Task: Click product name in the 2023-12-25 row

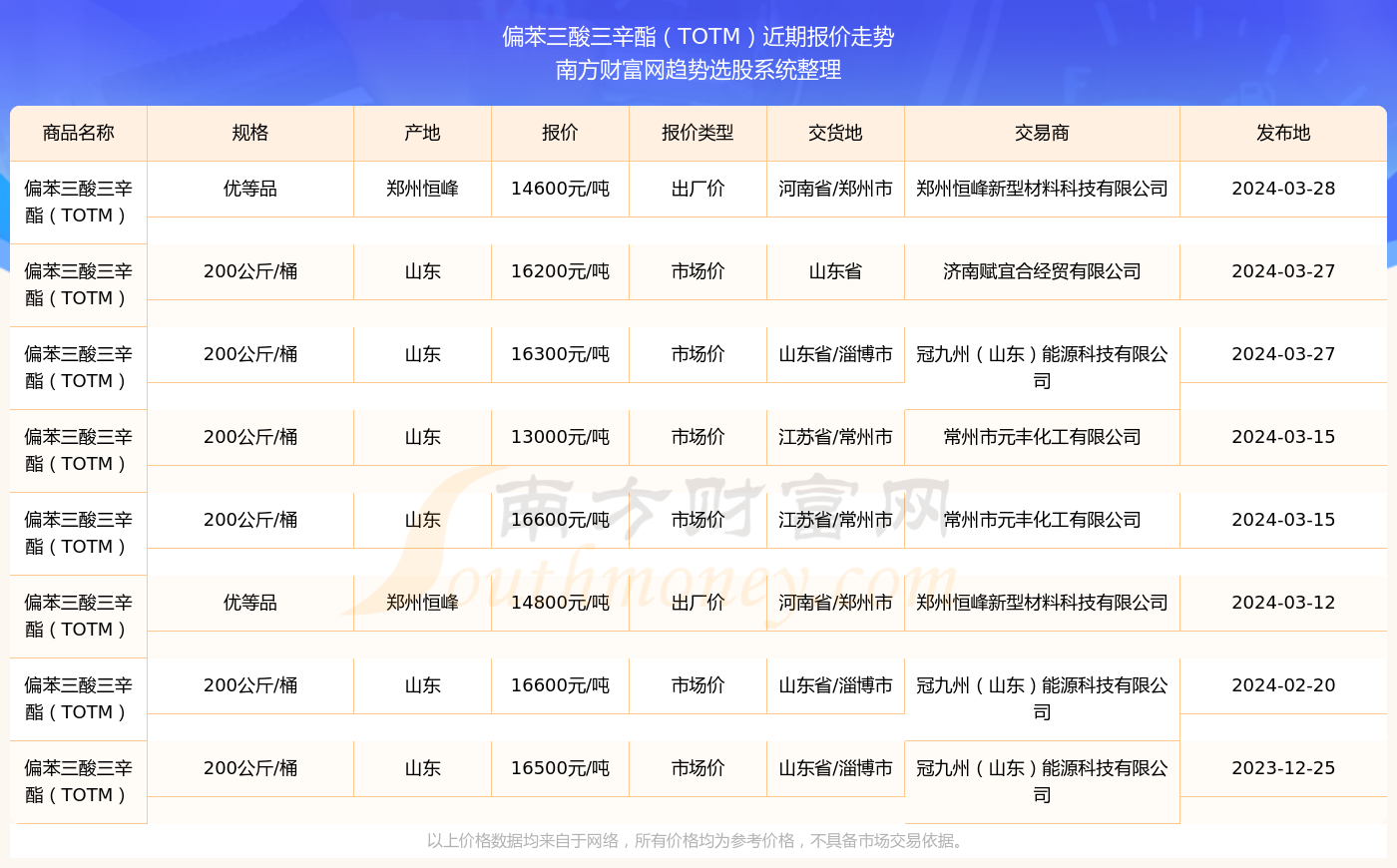Action: (x=79, y=781)
